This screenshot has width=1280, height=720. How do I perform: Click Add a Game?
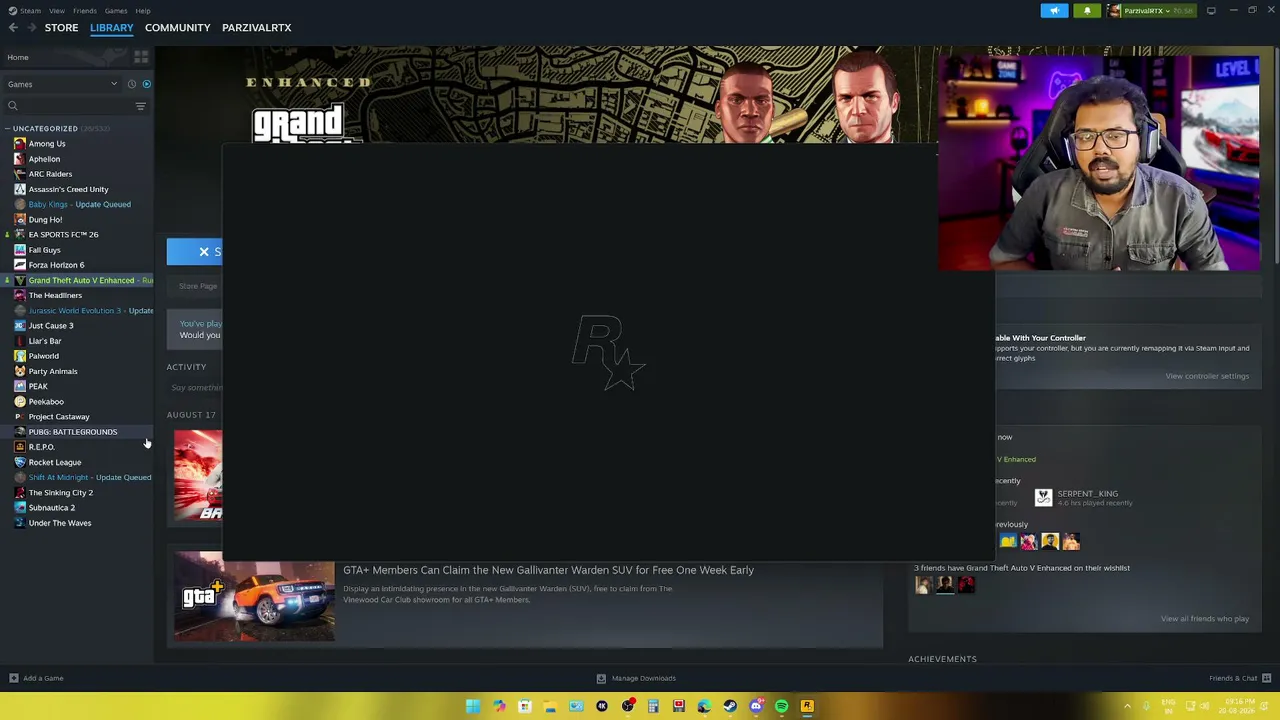tap(36, 678)
